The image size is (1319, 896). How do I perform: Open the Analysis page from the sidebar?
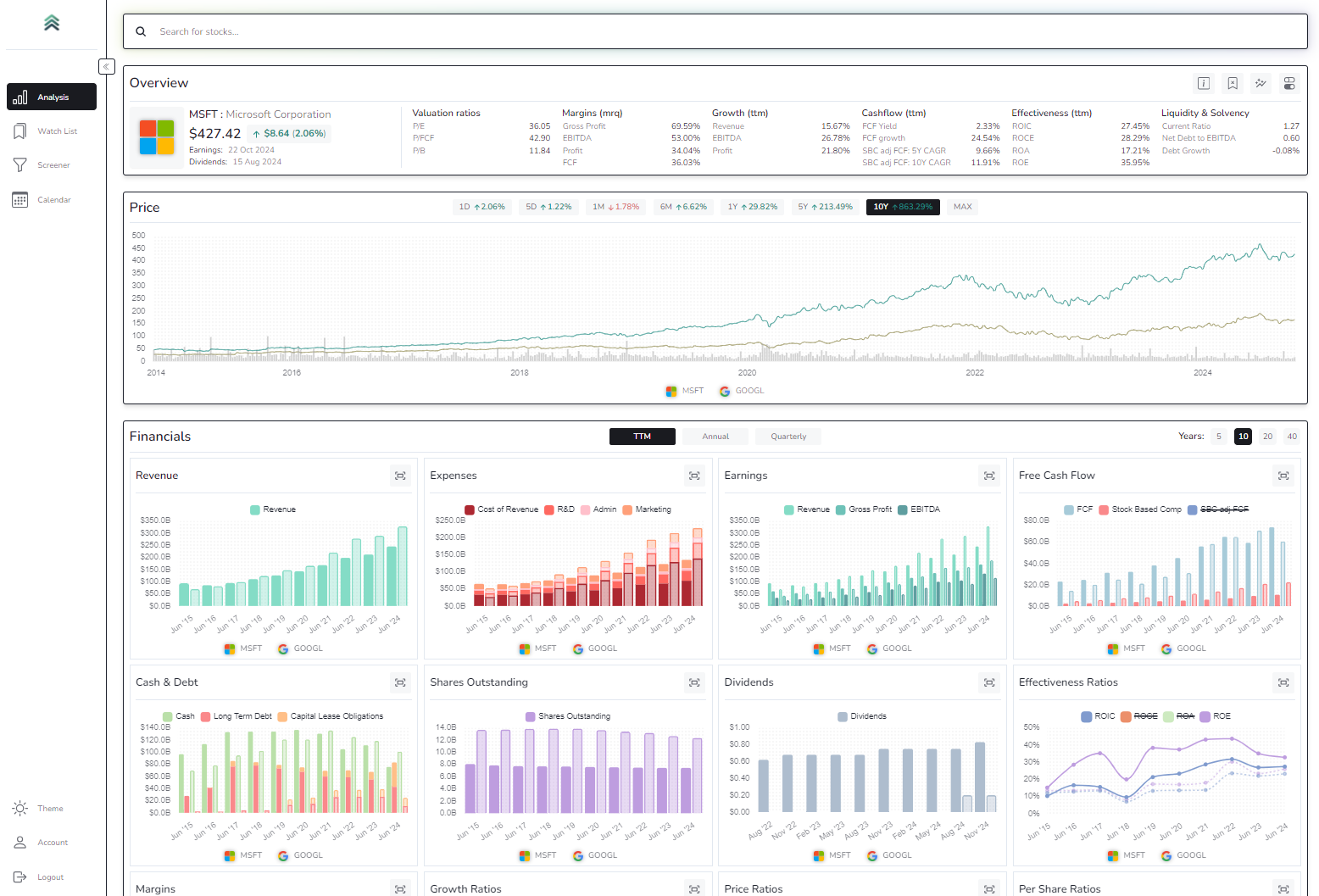coord(52,97)
